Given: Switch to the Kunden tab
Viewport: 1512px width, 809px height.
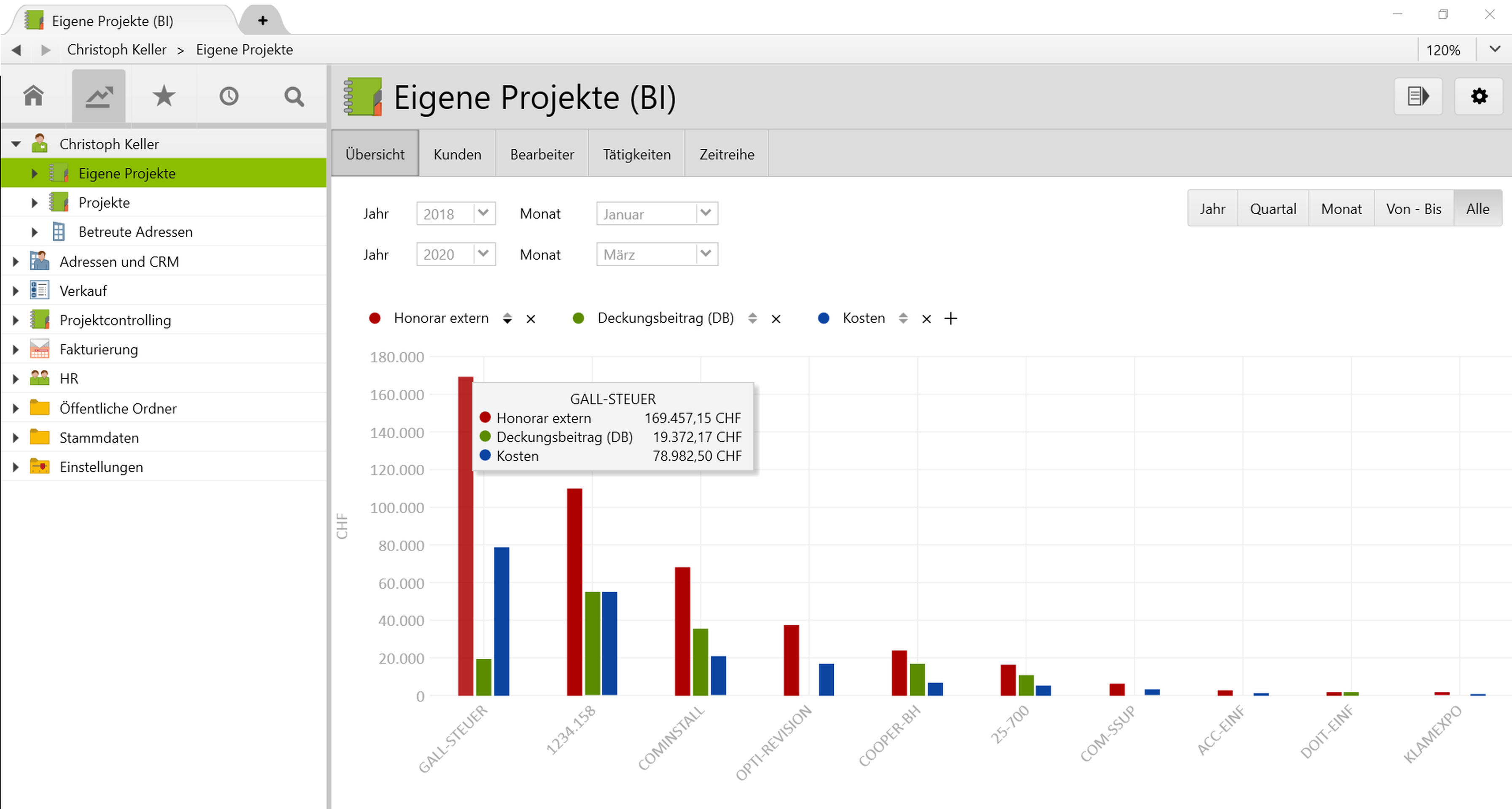Looking at the screenshot, I should point(457,154).
